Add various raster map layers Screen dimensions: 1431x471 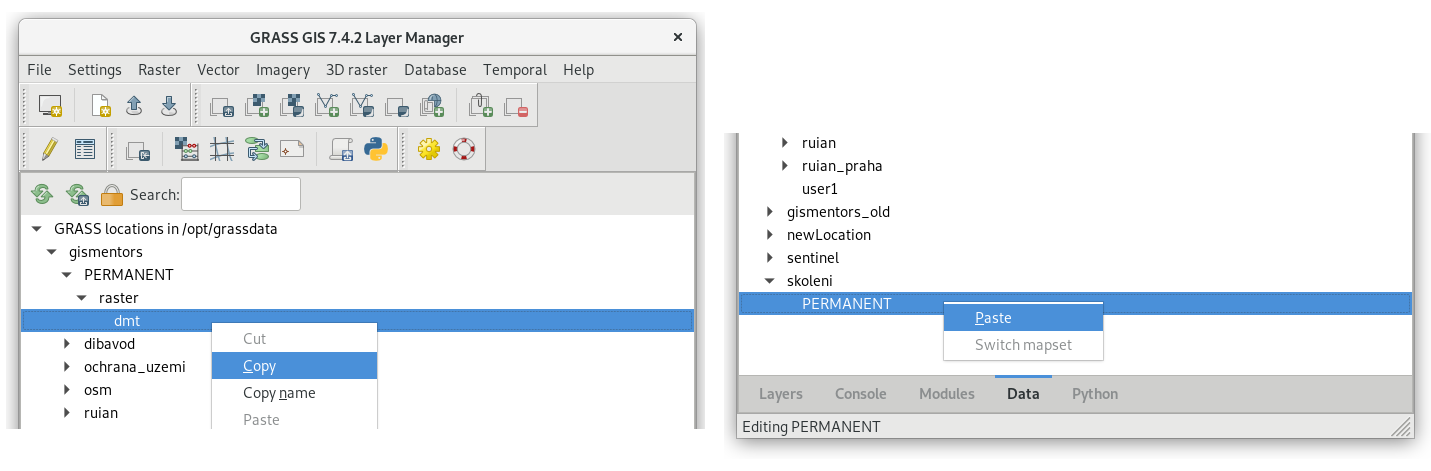click(x=292, y=106)
